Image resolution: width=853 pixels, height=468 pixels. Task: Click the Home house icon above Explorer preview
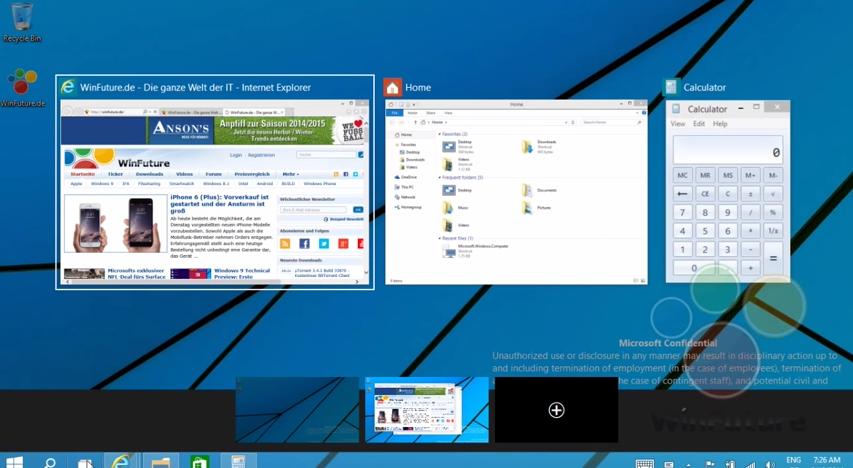pos(392,87)
